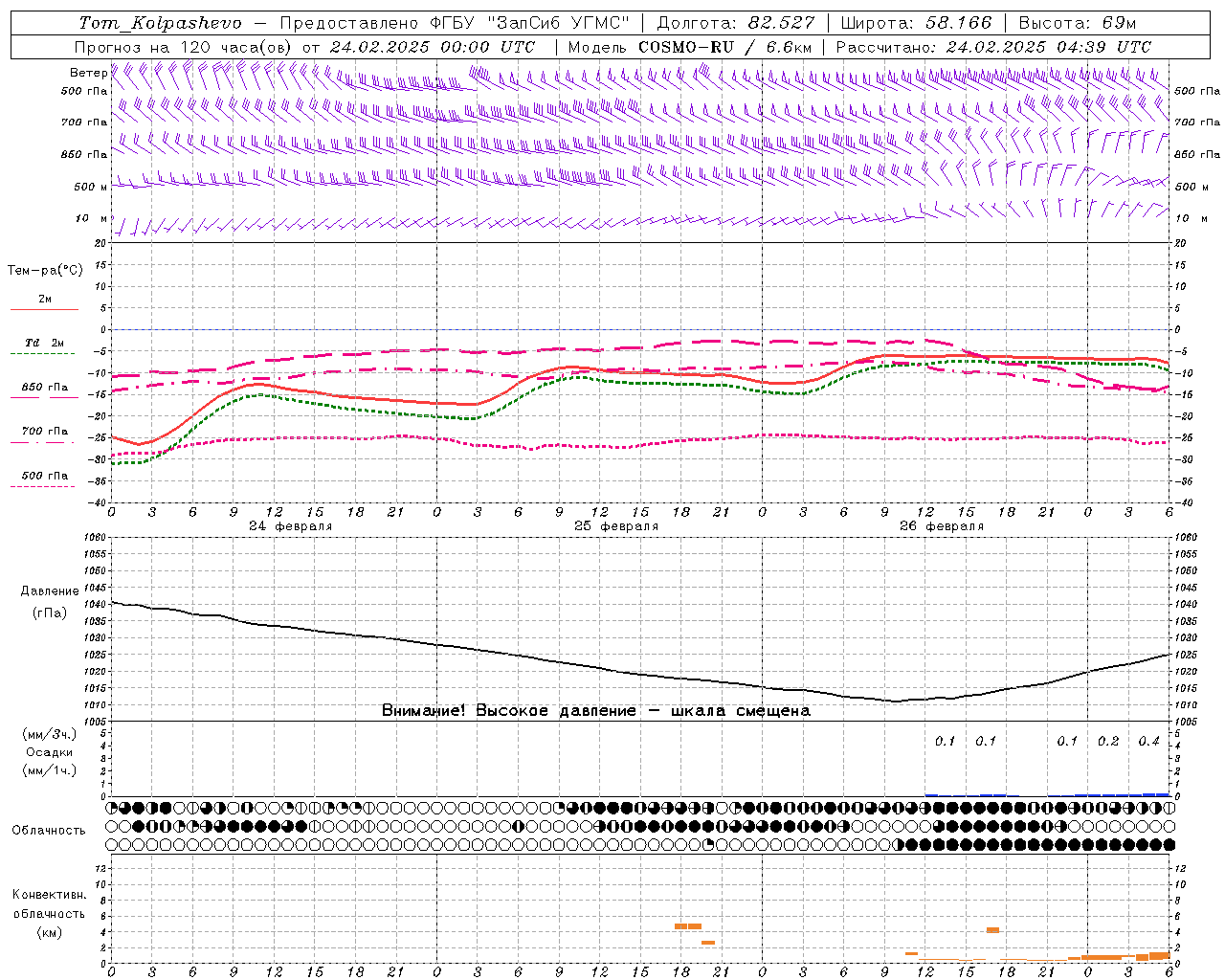
Task: Click the 'Прогноз на 120 часа(ов)' forecast text
Action: pos(184,47)
